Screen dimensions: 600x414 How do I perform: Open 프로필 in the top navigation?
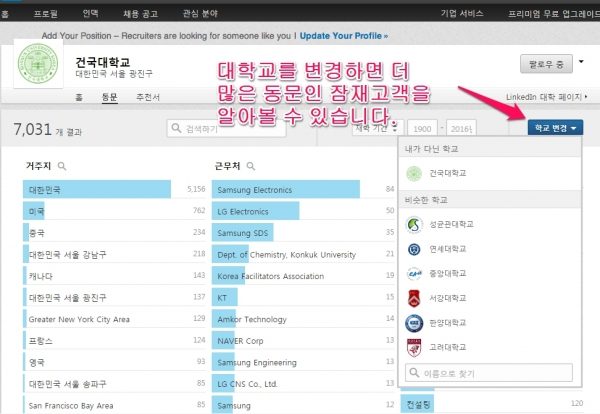[x=46, y=14]
